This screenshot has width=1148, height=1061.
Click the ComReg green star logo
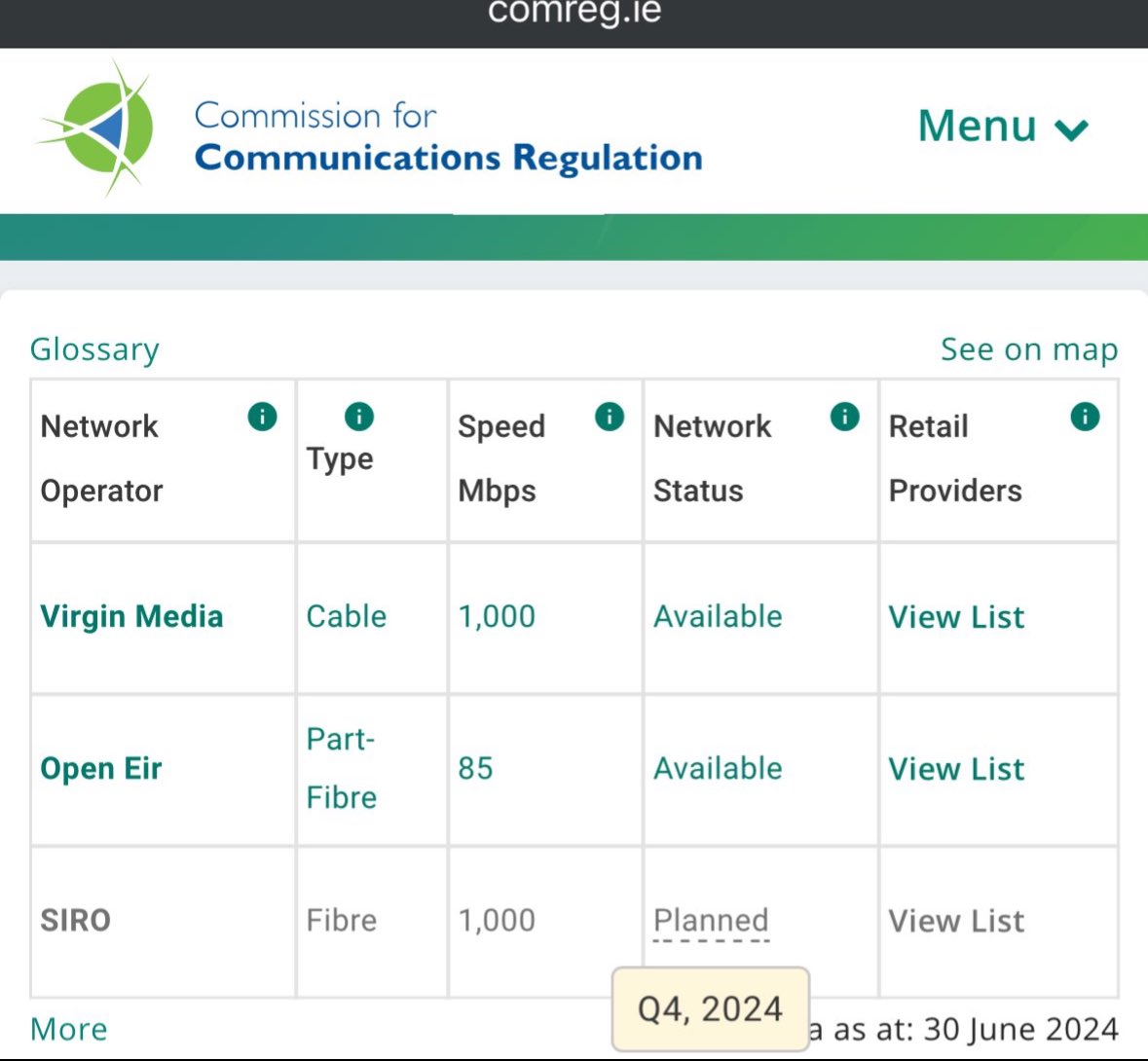[x=95, y=128]
